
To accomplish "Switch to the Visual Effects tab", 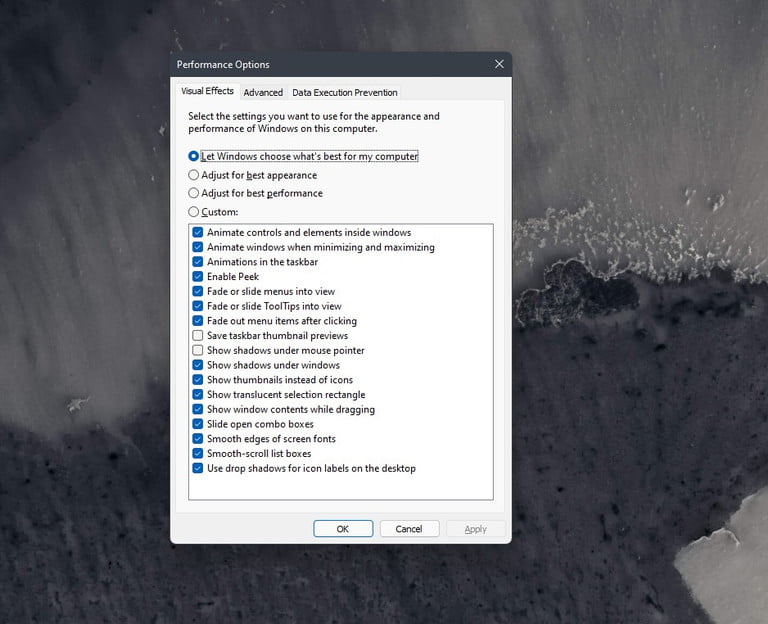I will (207, 91).
